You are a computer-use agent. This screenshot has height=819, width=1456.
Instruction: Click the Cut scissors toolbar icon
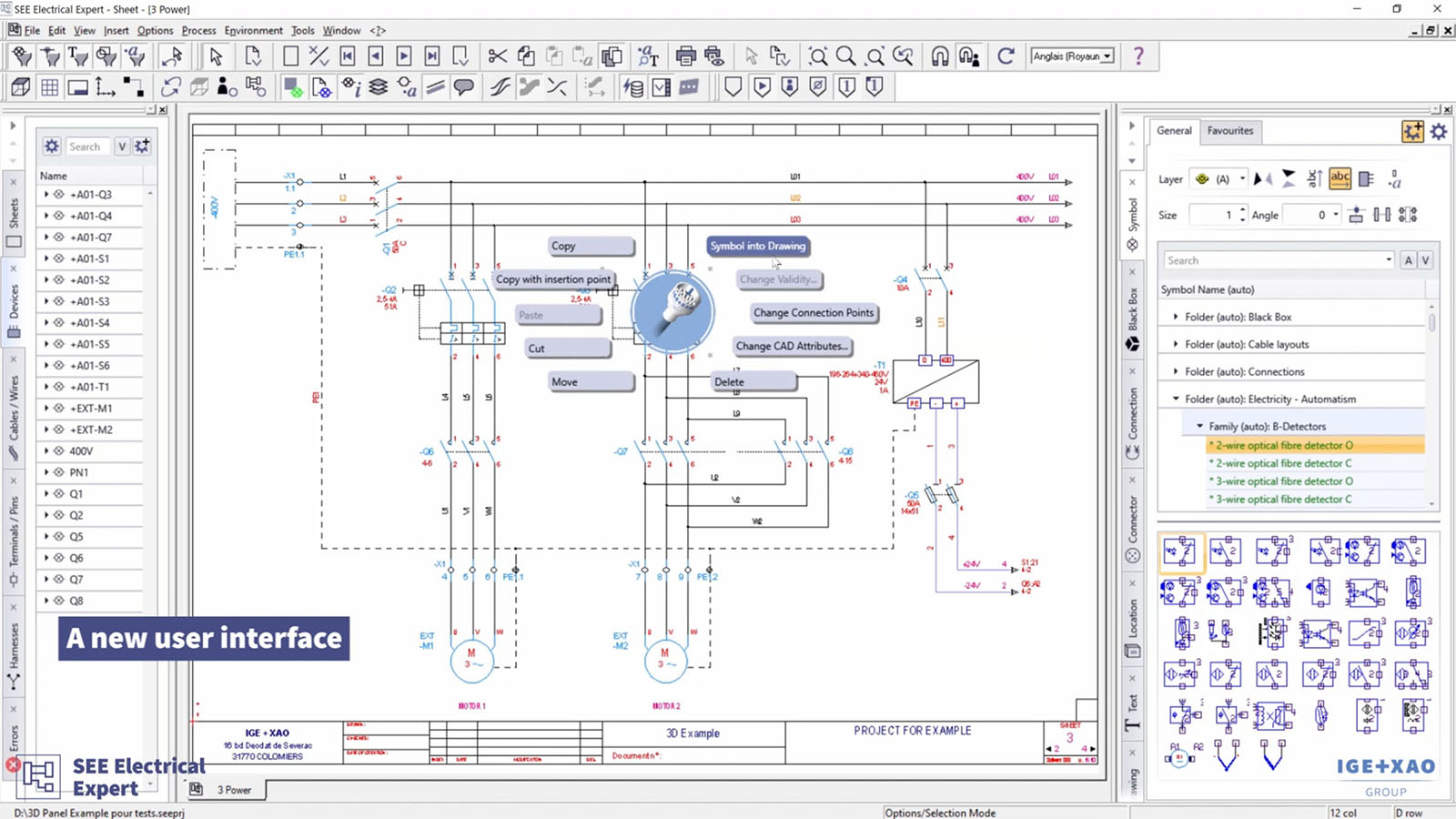pos(497,56)
